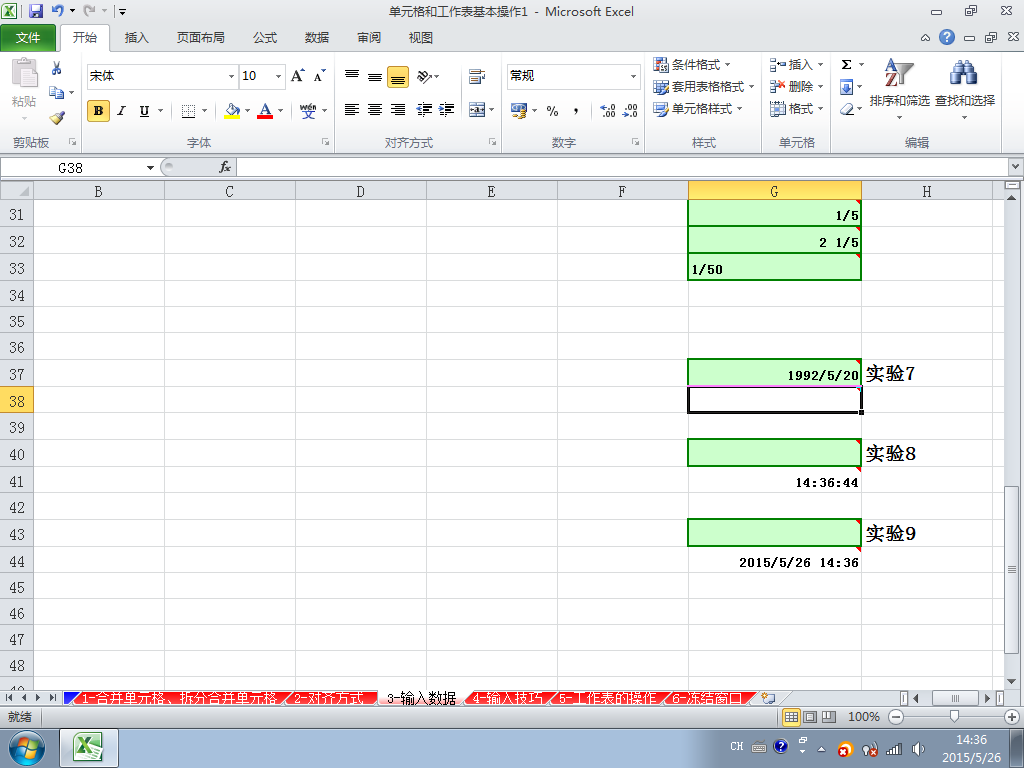Toggle bottom align button

point(398,77)
